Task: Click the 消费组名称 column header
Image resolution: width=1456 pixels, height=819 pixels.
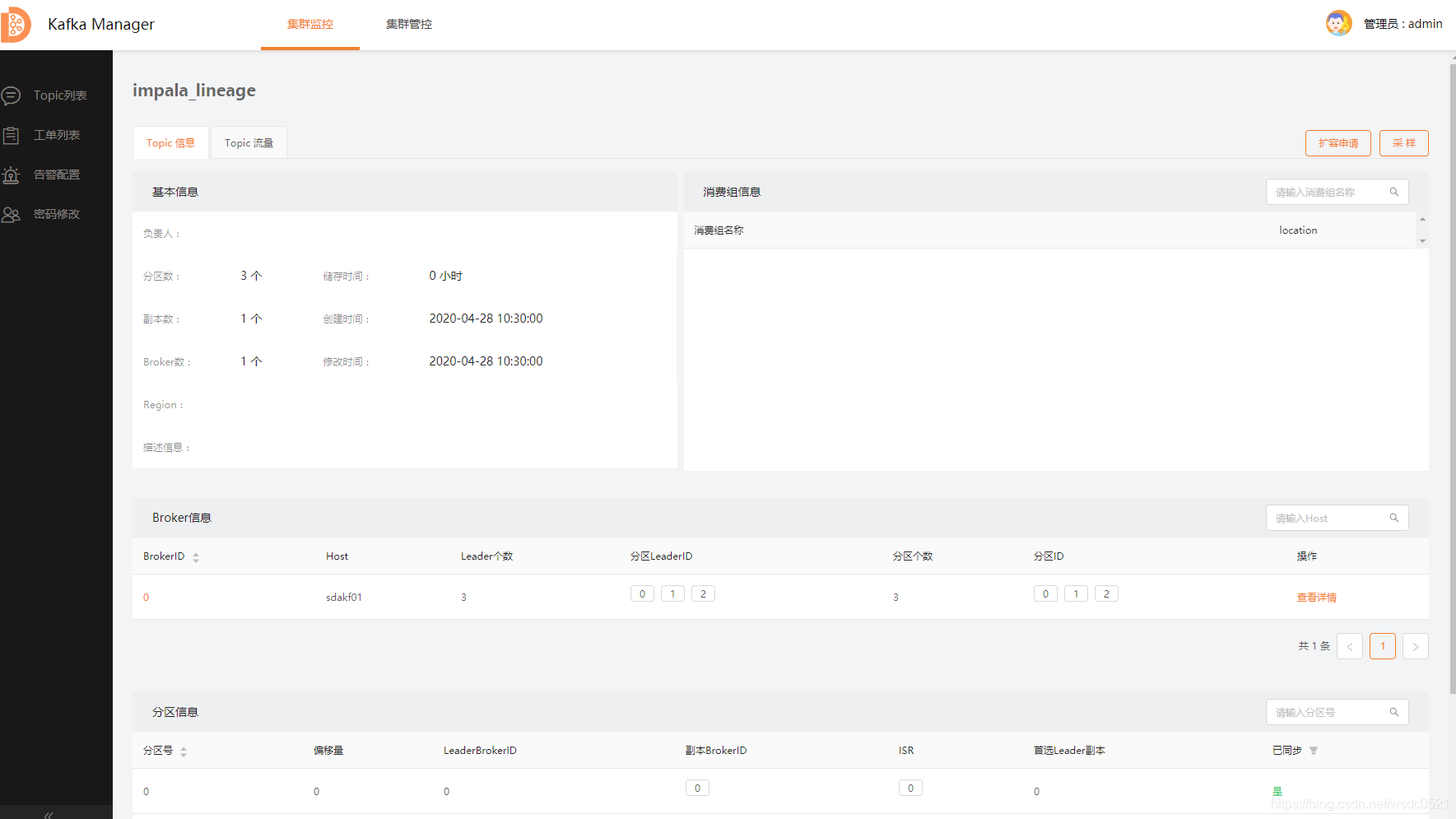Action: tap(719, 230)
